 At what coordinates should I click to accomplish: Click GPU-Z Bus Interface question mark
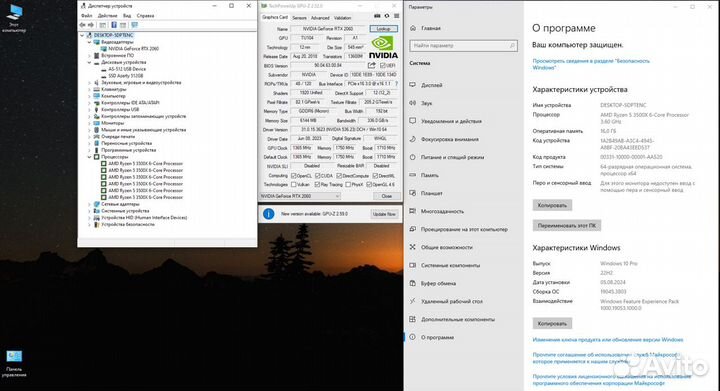pyautogui.click(x=396, y=84)
